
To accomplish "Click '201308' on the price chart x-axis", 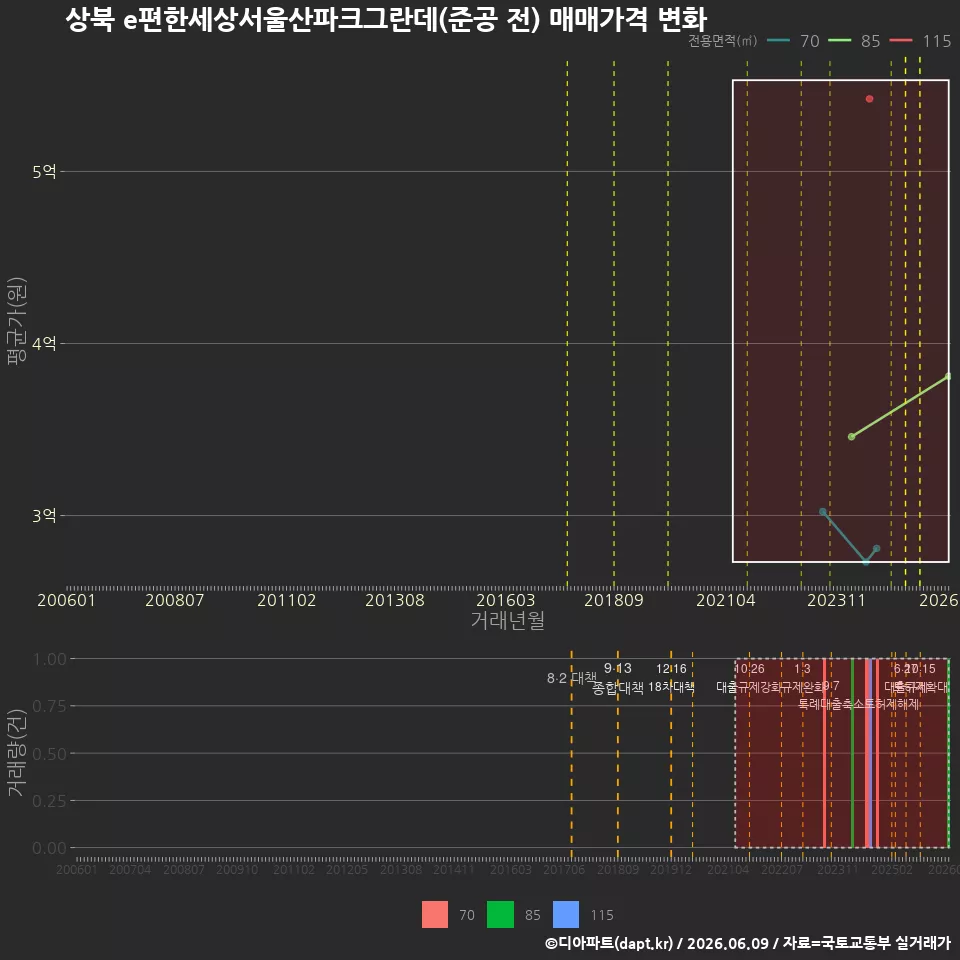I will click(x=395, y=600).
